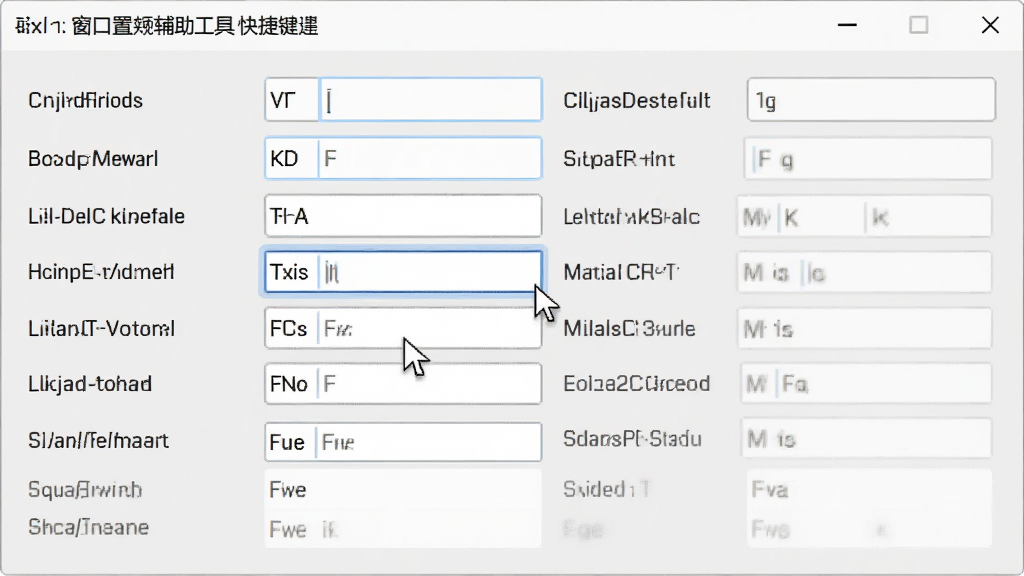Click the FNo field beside Llkjad-tohad
Screen dimensions: 1024x576
pos(403,383)
